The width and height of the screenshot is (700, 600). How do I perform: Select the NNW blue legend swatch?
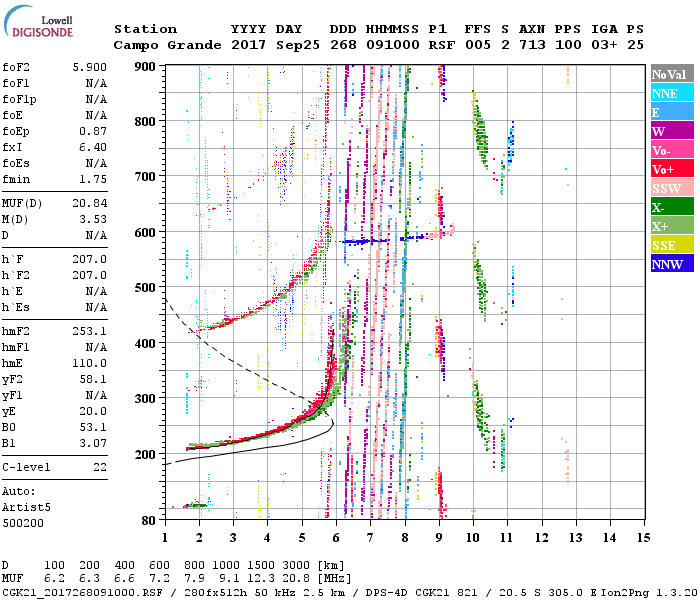tap(672, 263)
